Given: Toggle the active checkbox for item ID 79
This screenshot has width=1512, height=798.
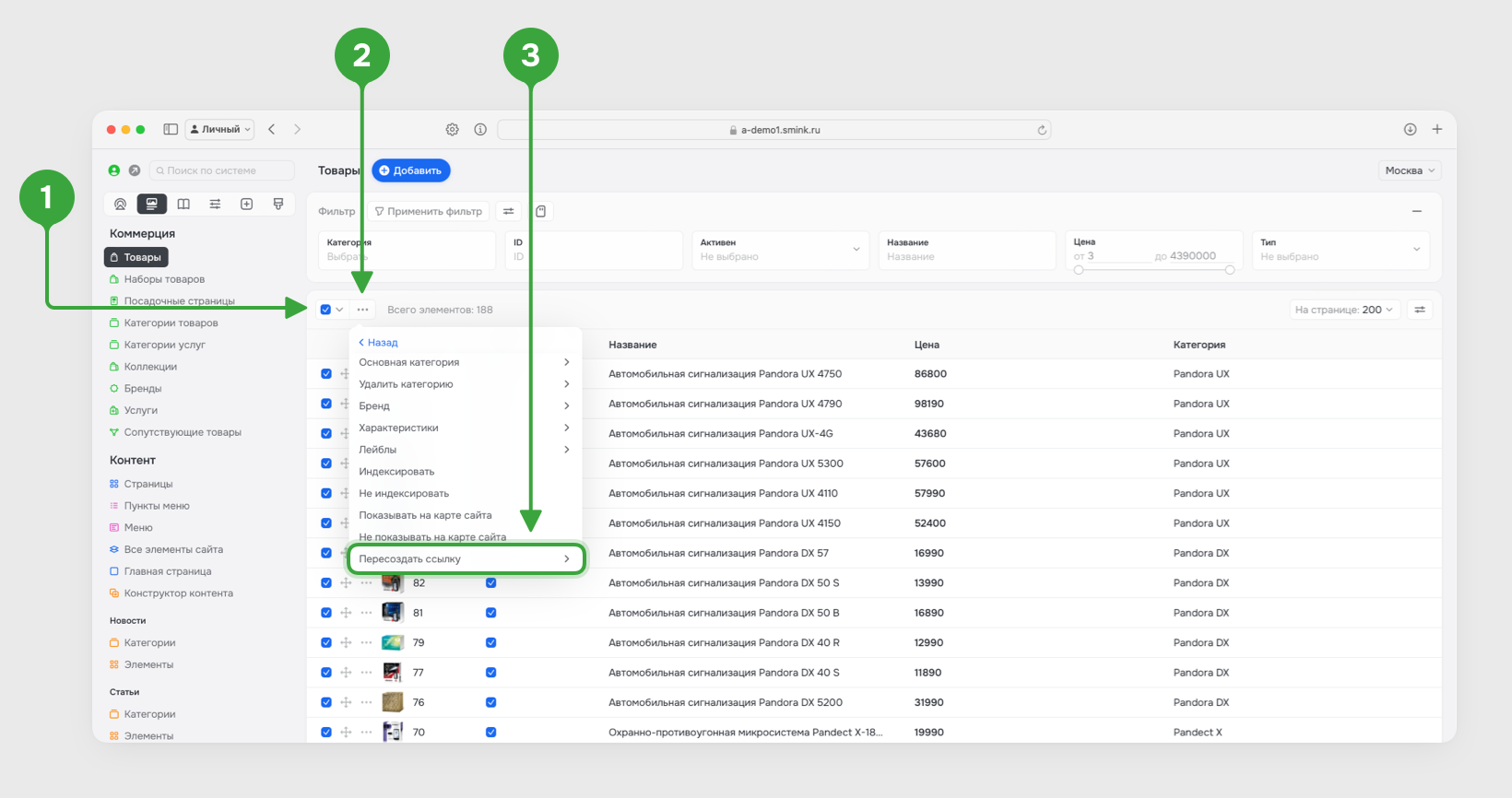Looking at the screenshot, I should [490, 642].
